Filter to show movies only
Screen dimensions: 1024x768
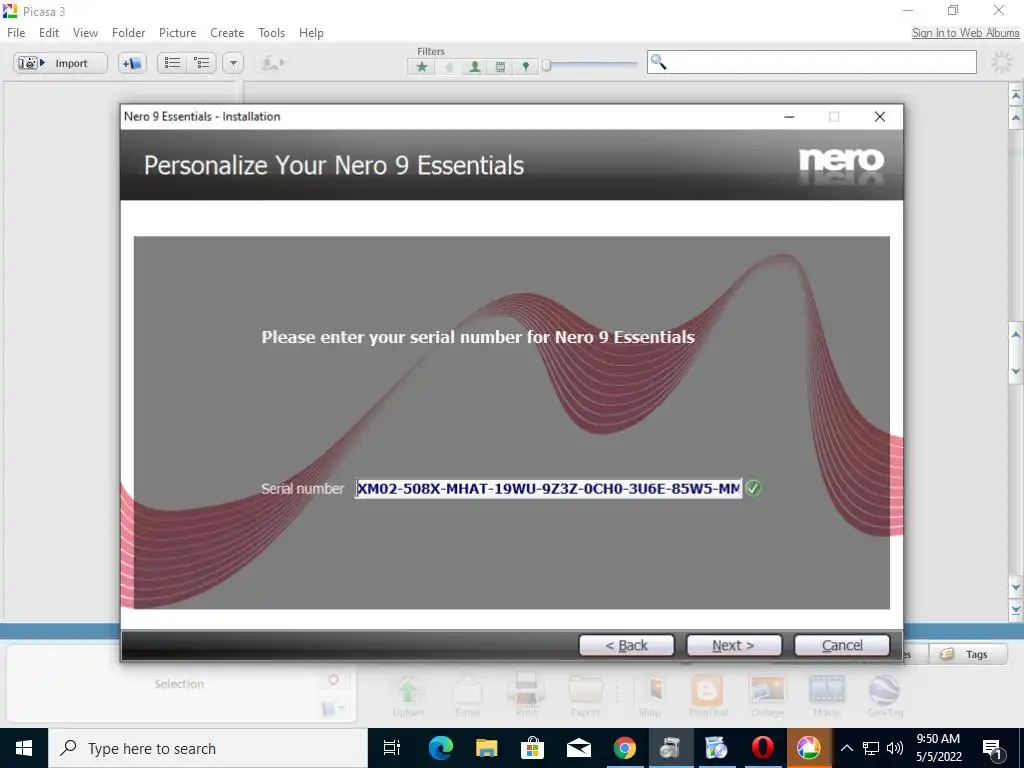pyautogui.click(x=500, y=67)
